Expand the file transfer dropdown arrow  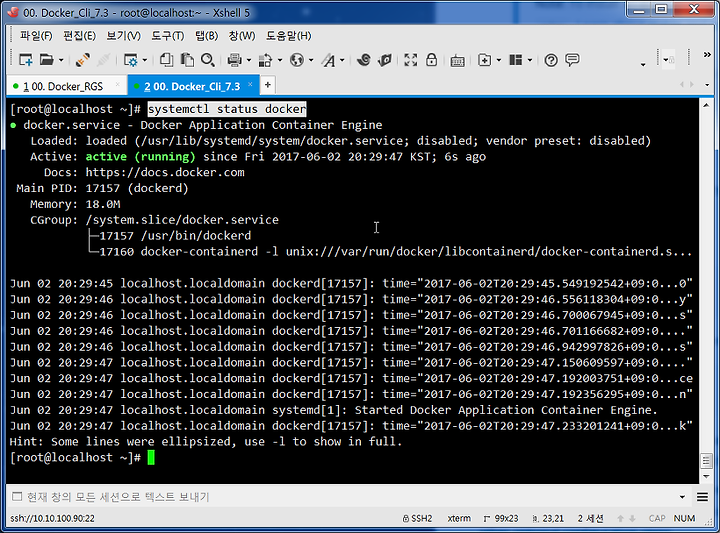(280, 60)
